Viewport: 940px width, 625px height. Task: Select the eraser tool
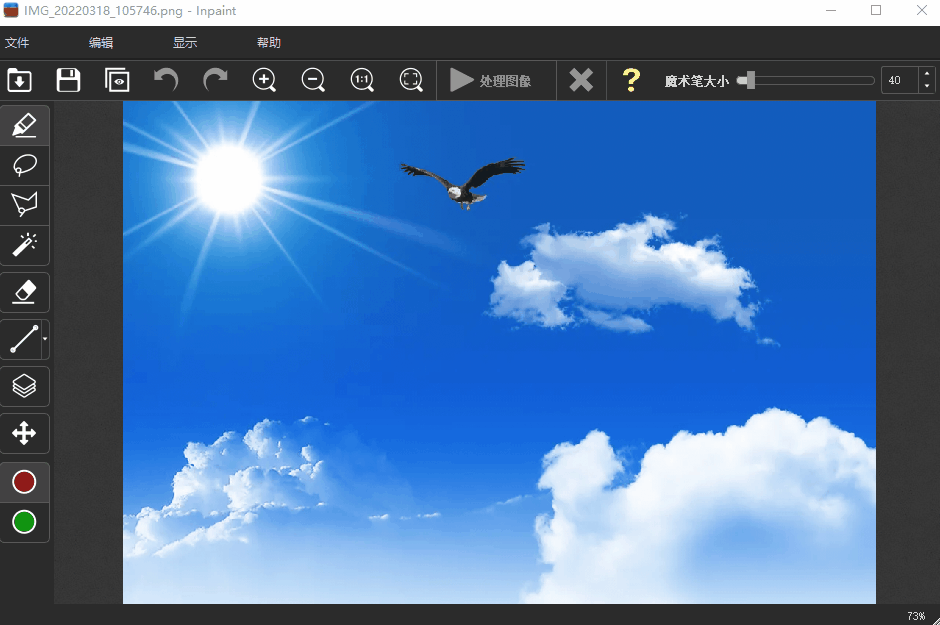coord(25,292)
